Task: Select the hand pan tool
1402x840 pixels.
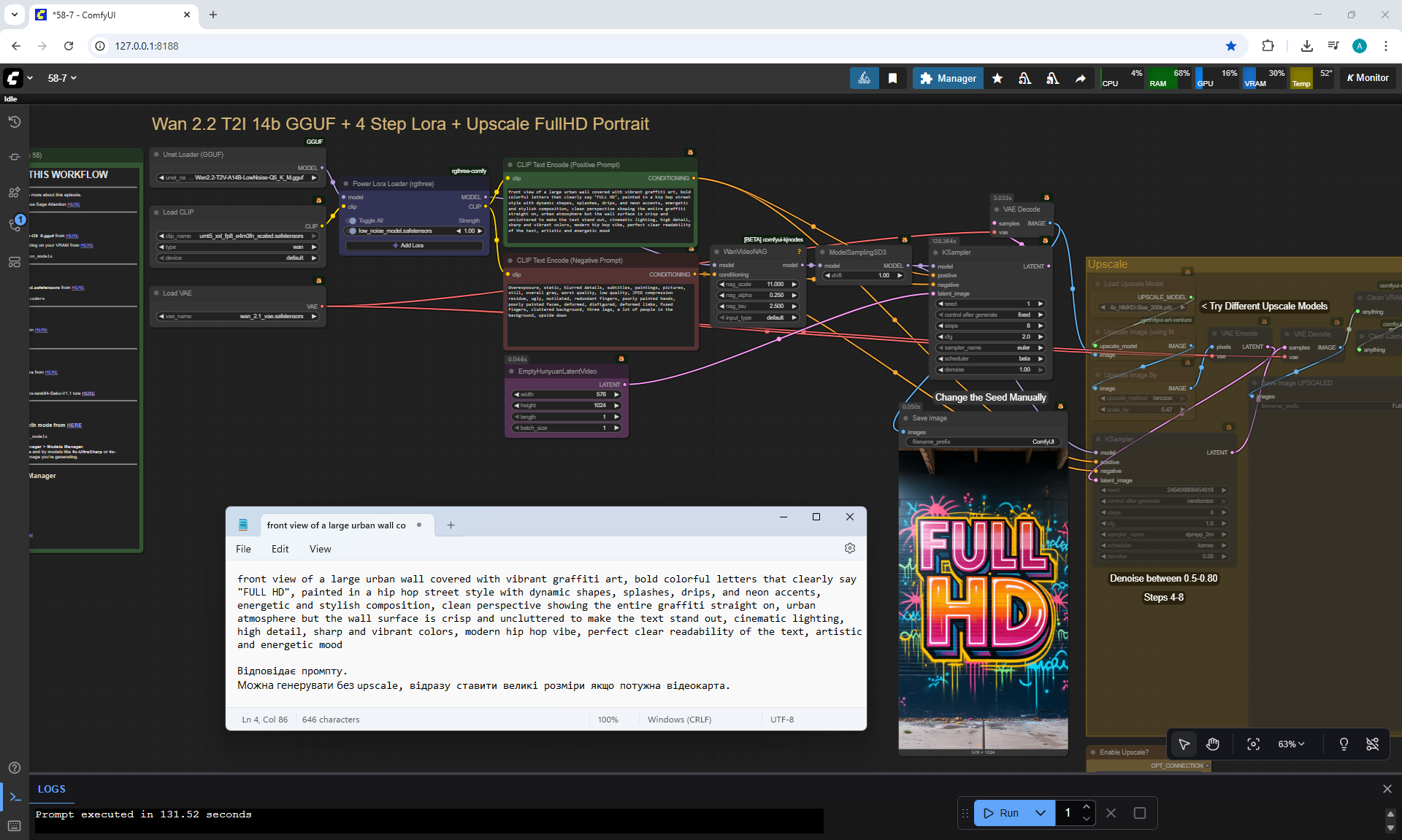Action: coord(1213,744)
